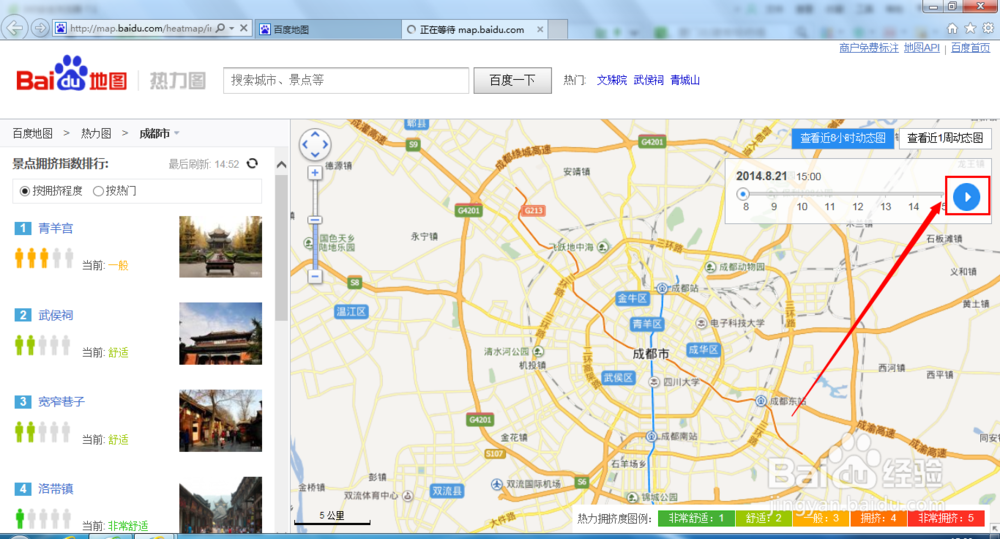Image resolution: width=1000 pixels, height=539 pixels.
Task: Refresh the crowding index ranking
Action: tap(253, 163)
